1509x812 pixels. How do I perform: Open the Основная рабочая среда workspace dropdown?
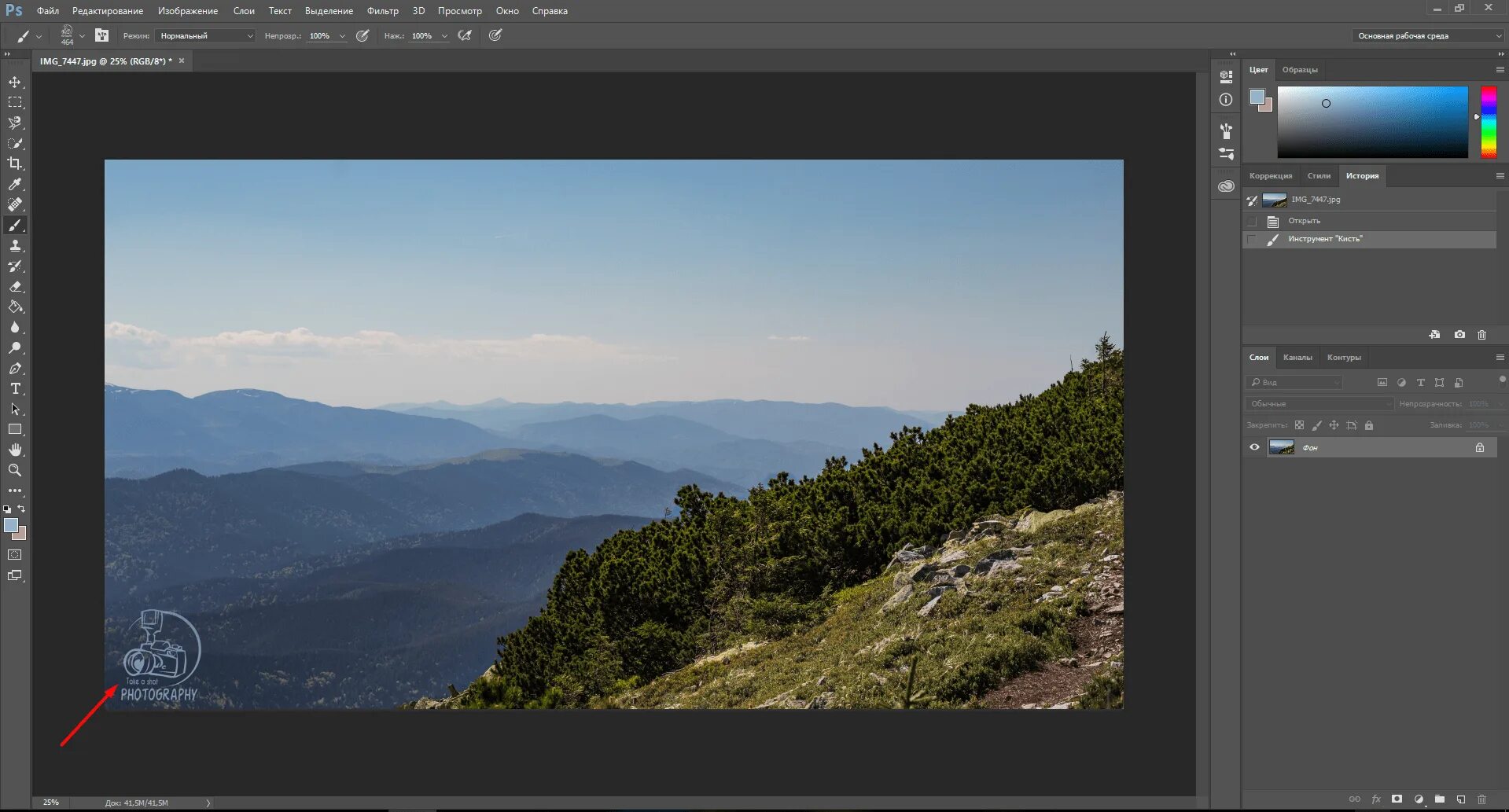click(x=1427, y=35)
